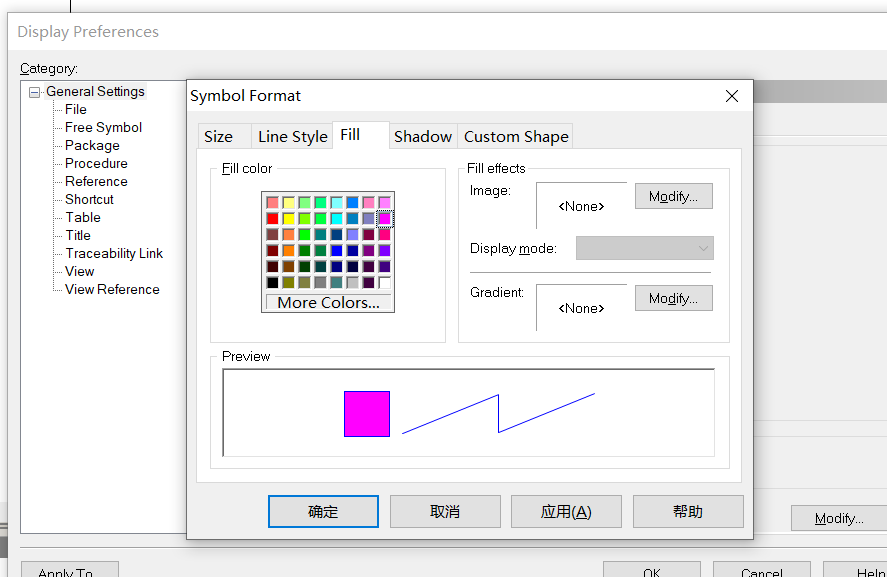Click the 帮助 help button
Viewport: 887px width, 577px height.
(687, 511)
